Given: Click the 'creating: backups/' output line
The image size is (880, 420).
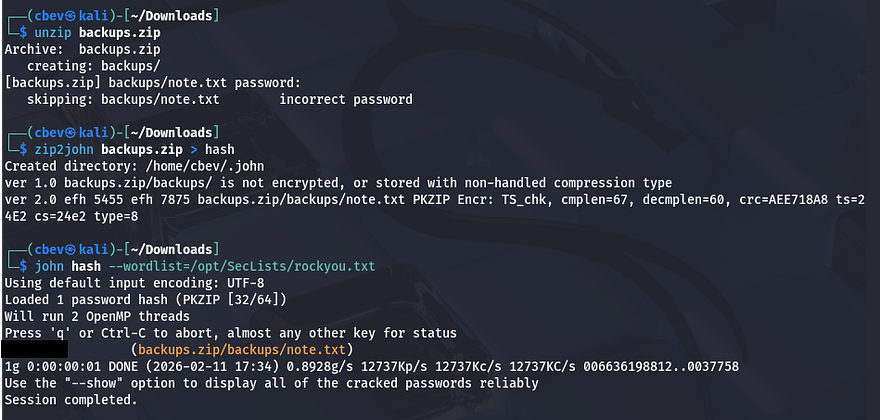Looking at the screenshot, I should [x=80, y=65].
